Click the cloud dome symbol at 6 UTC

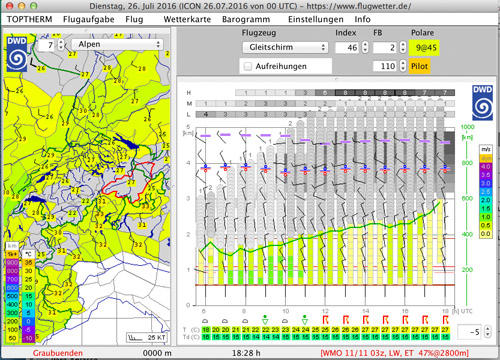205,321
